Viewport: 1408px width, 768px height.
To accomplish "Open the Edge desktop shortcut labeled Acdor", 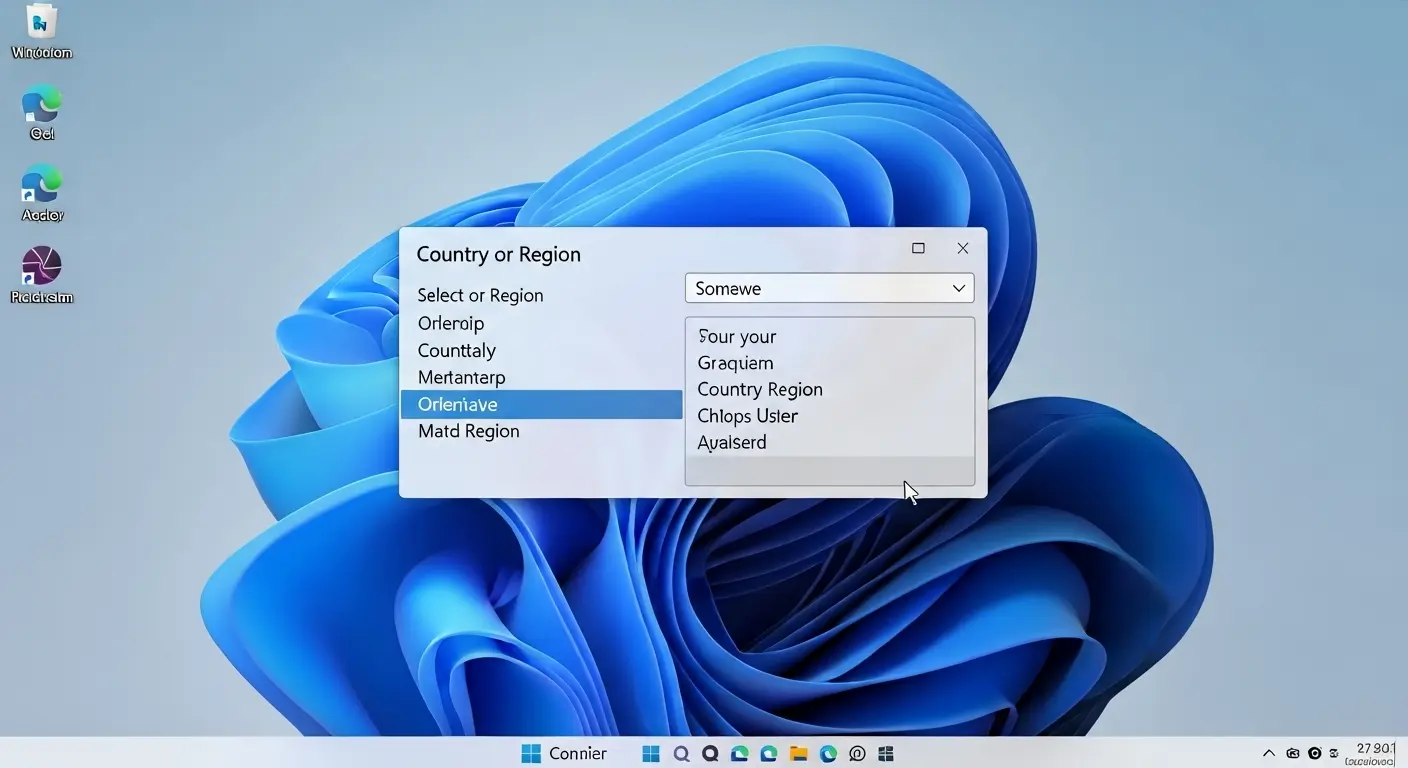I will 42,186.
